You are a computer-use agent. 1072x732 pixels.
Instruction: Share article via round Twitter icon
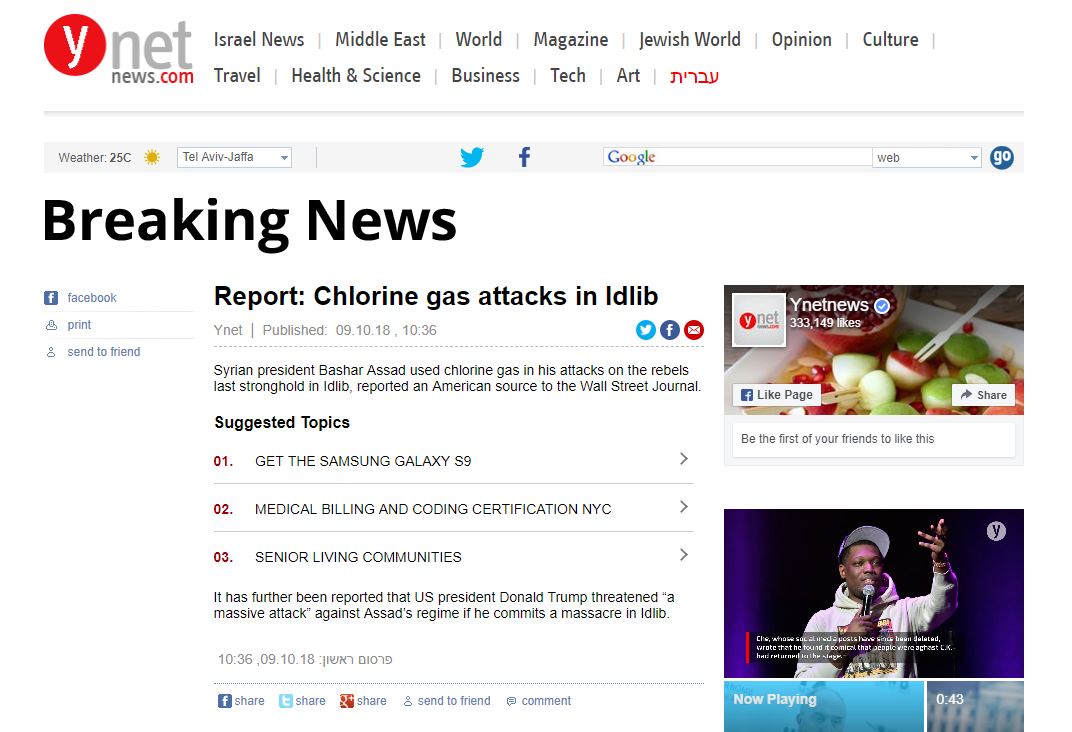tap(645, 330)
